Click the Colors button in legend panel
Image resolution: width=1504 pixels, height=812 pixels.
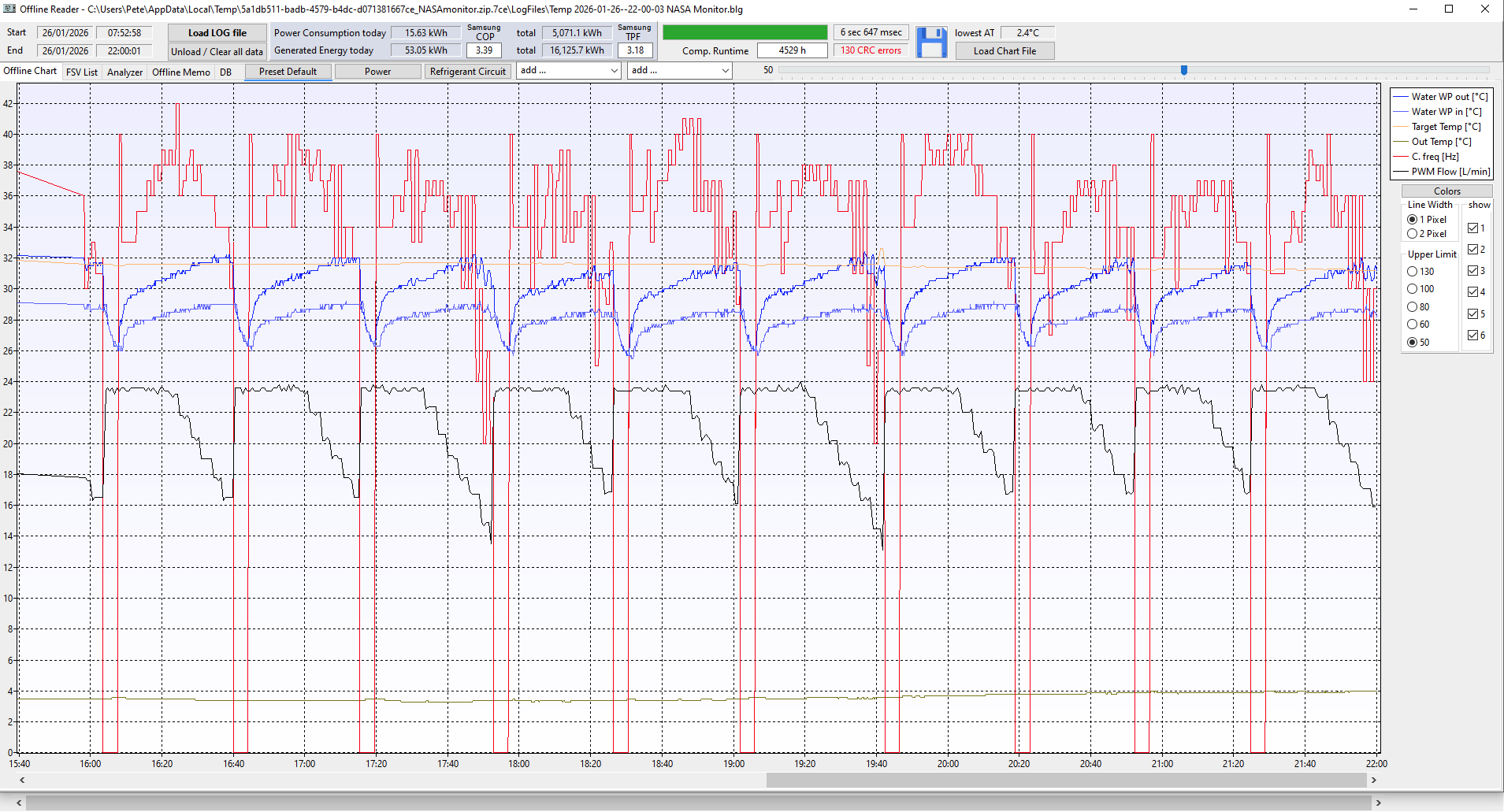click(1446, 191)
